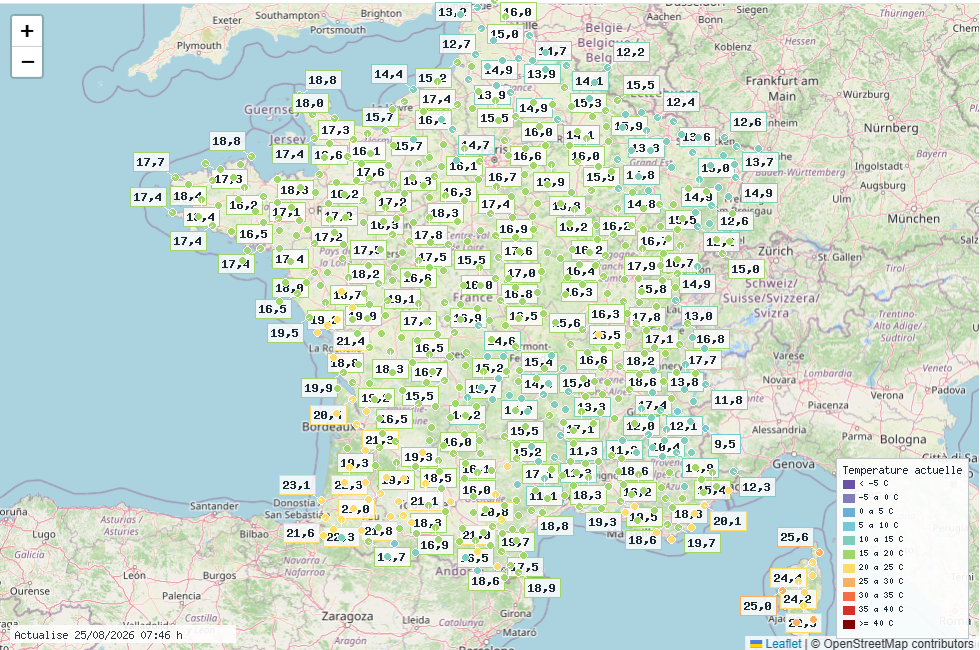Click the orange '25 a 30 C' legend swatch

tap(848, 581)
